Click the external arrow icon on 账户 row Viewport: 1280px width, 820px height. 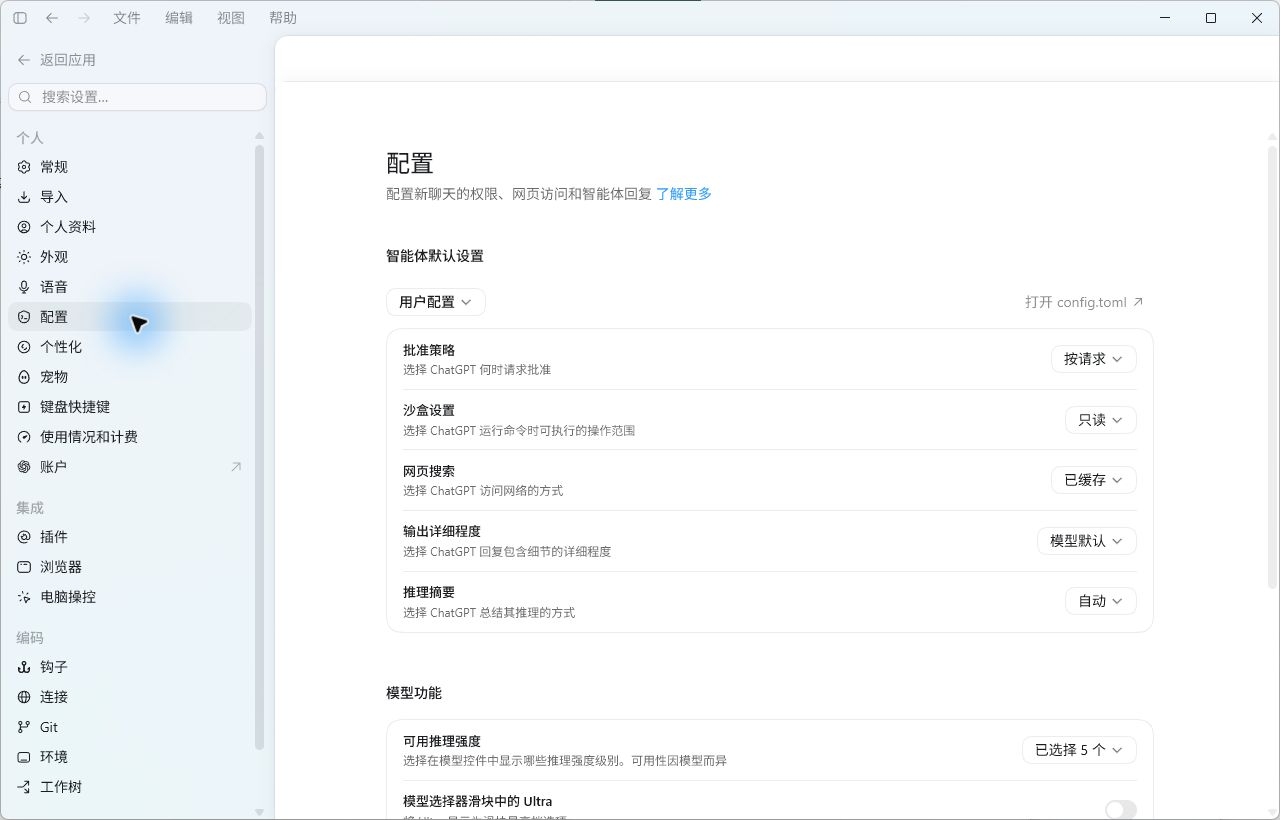point(236,467)
